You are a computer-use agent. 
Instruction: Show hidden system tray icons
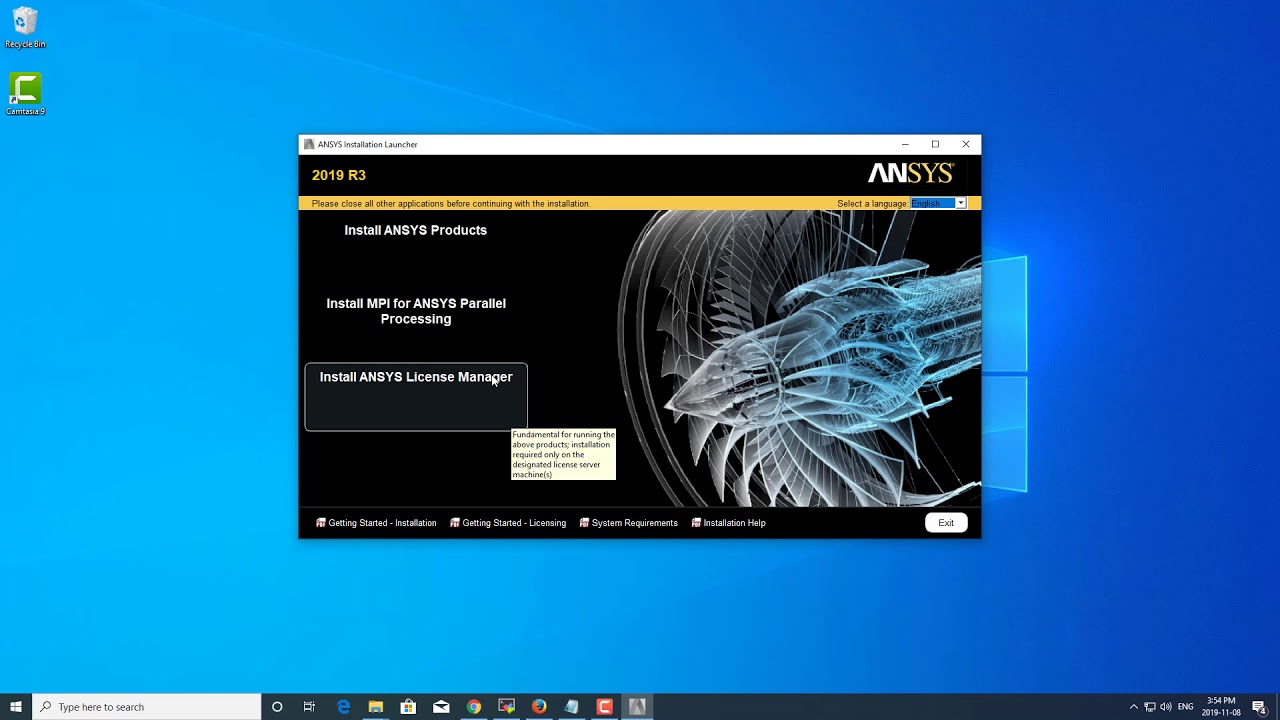pos(1133,707)
